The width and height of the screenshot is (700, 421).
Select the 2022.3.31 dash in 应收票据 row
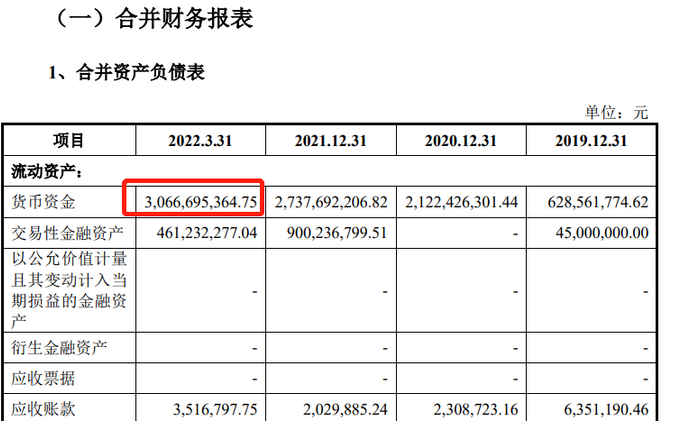(254, 379)
